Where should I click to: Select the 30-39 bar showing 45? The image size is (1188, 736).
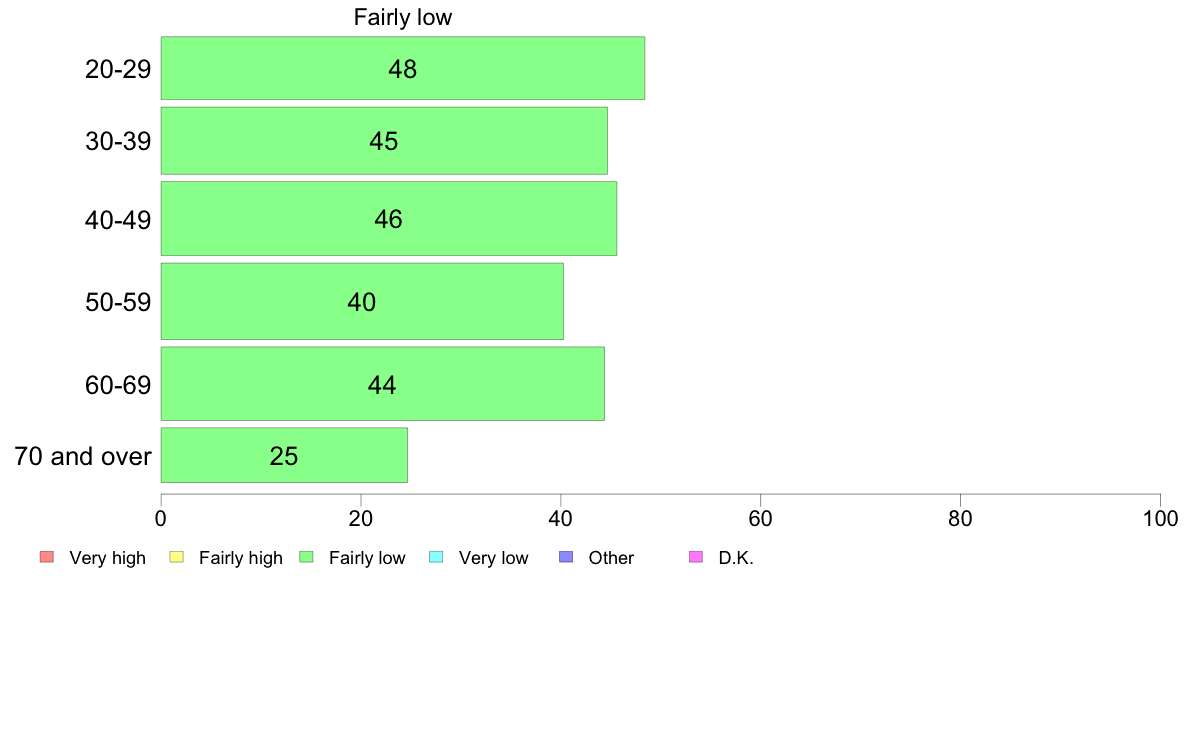point(384,141)
